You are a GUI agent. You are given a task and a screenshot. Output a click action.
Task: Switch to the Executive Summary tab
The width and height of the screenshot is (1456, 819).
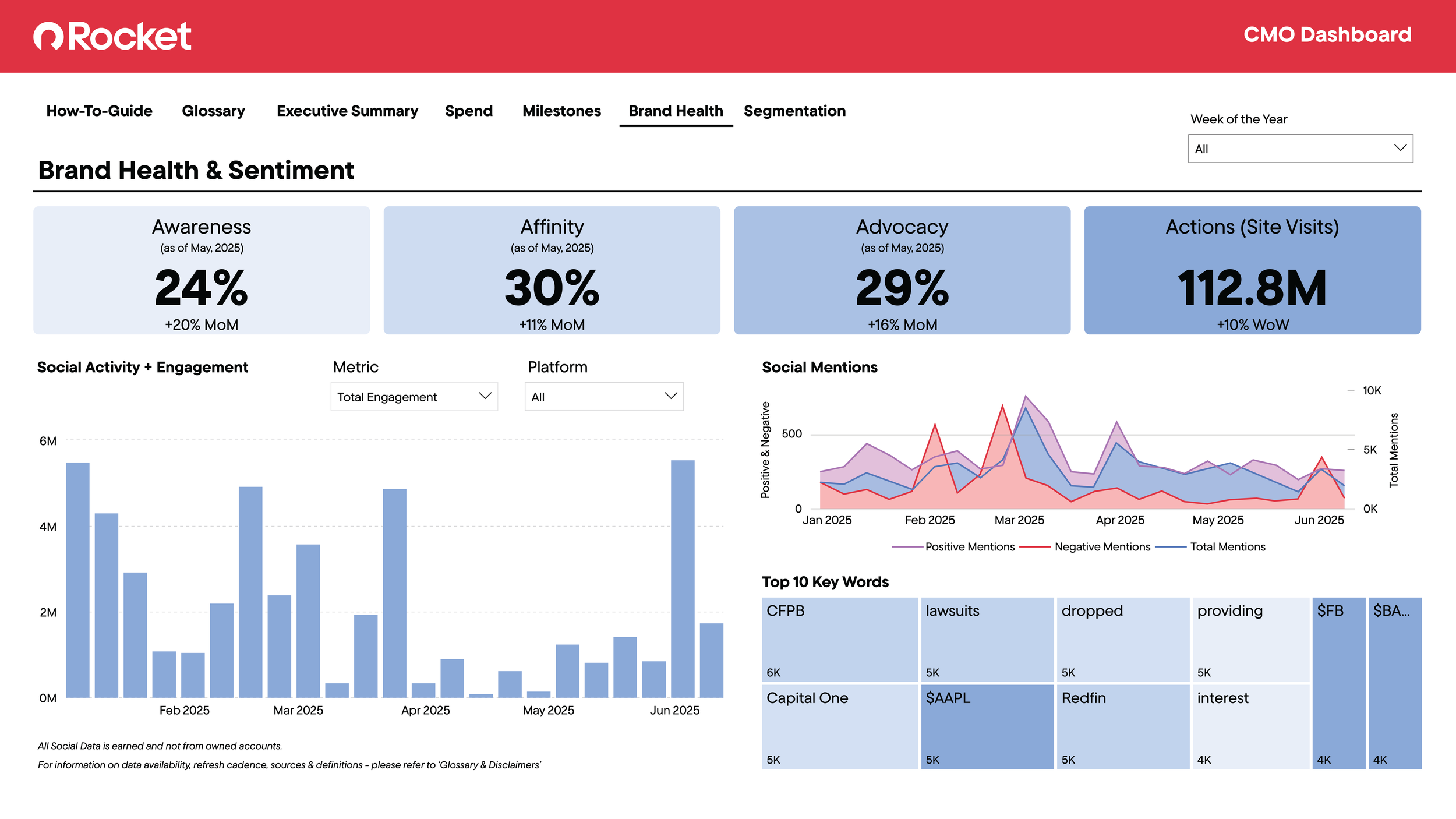click(x=347, y=111)
